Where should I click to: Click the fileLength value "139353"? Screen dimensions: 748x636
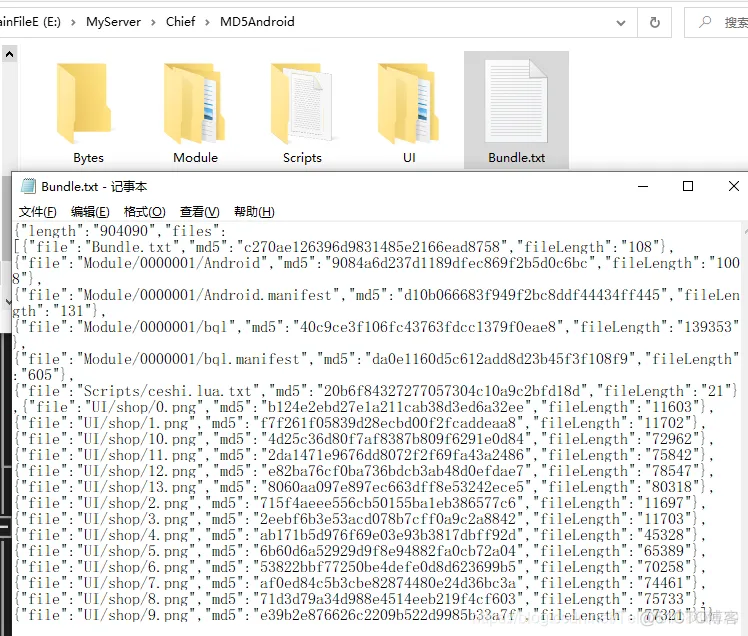click(708, 327)
